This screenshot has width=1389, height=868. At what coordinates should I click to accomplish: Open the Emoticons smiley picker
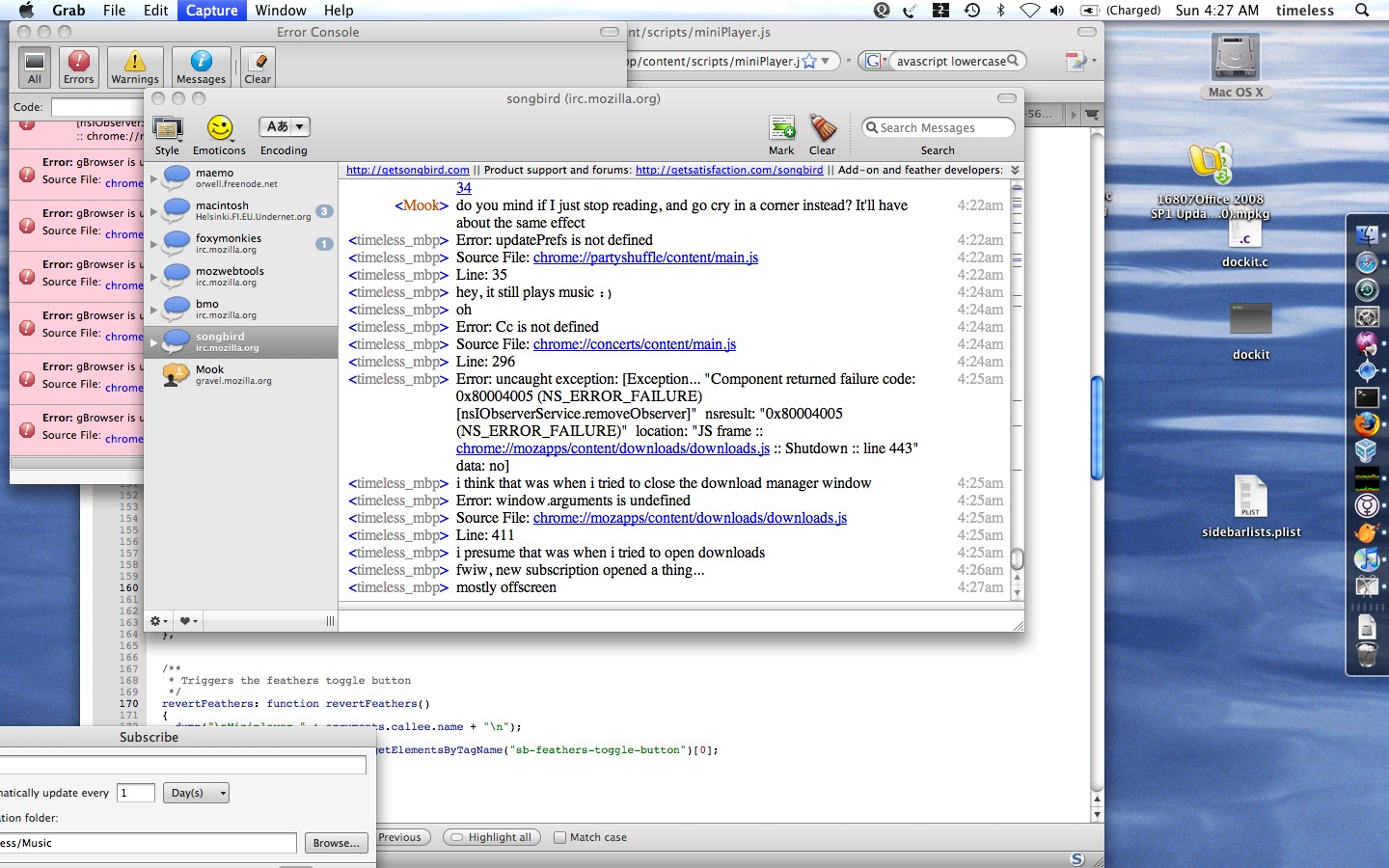(220, 135)
